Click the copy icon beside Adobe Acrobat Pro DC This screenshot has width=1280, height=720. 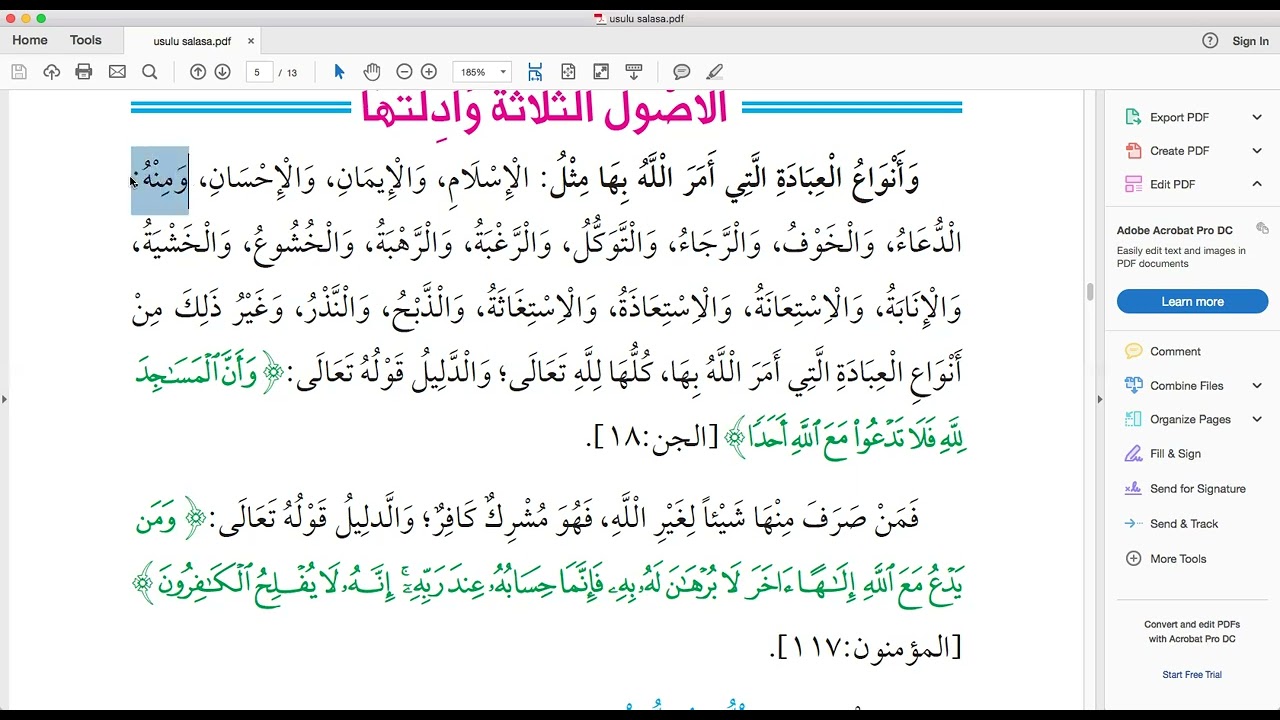[1262, 229]
